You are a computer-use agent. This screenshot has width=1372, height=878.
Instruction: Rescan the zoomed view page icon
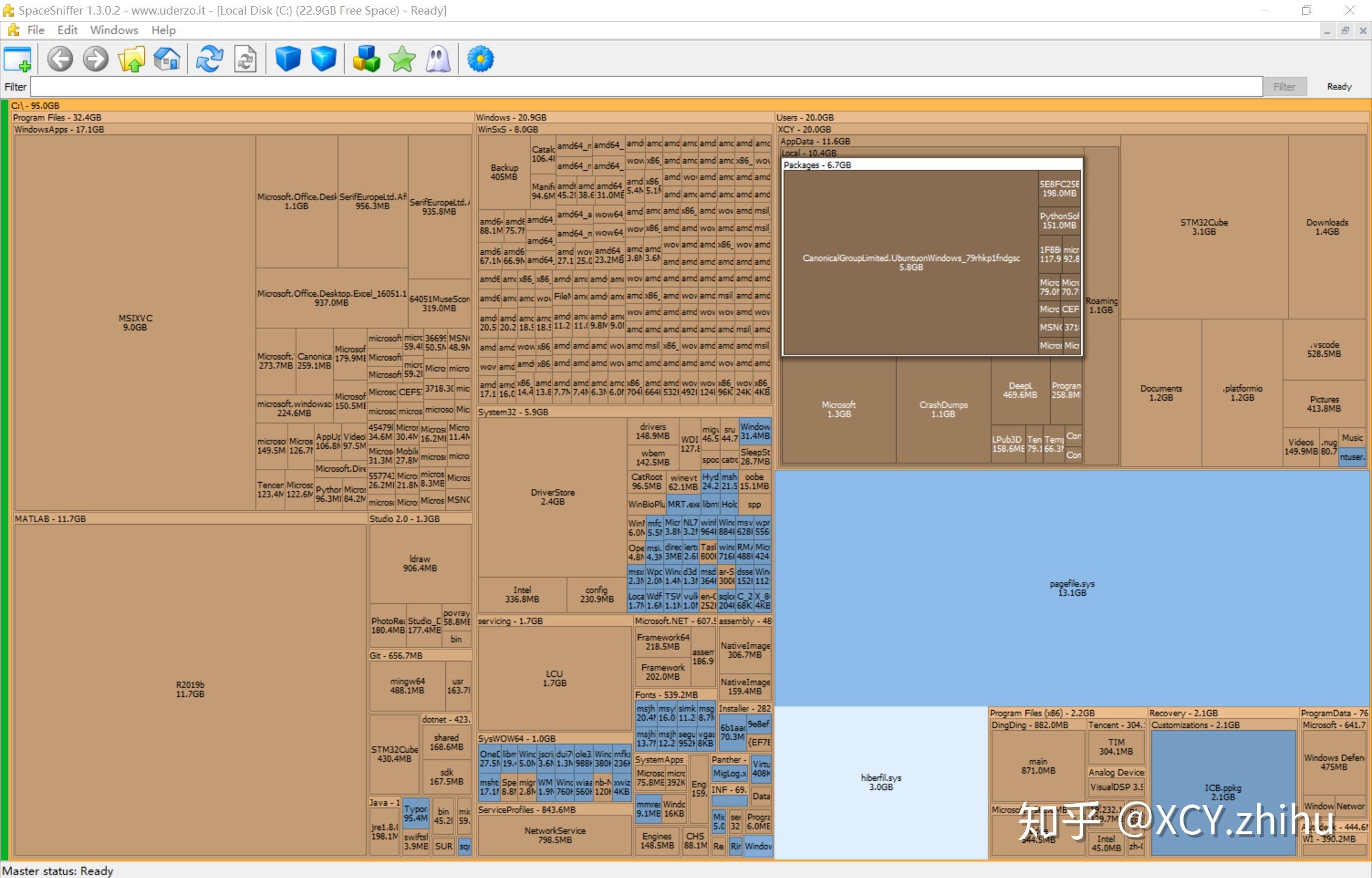pos(245,59)
